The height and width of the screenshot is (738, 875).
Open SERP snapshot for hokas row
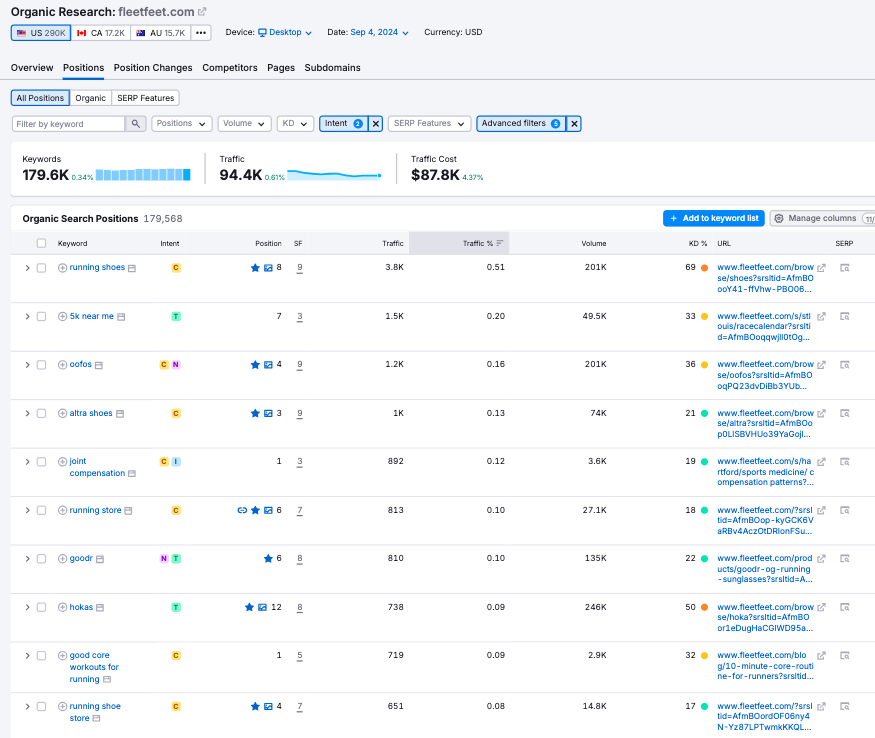[x=845, y=607]
